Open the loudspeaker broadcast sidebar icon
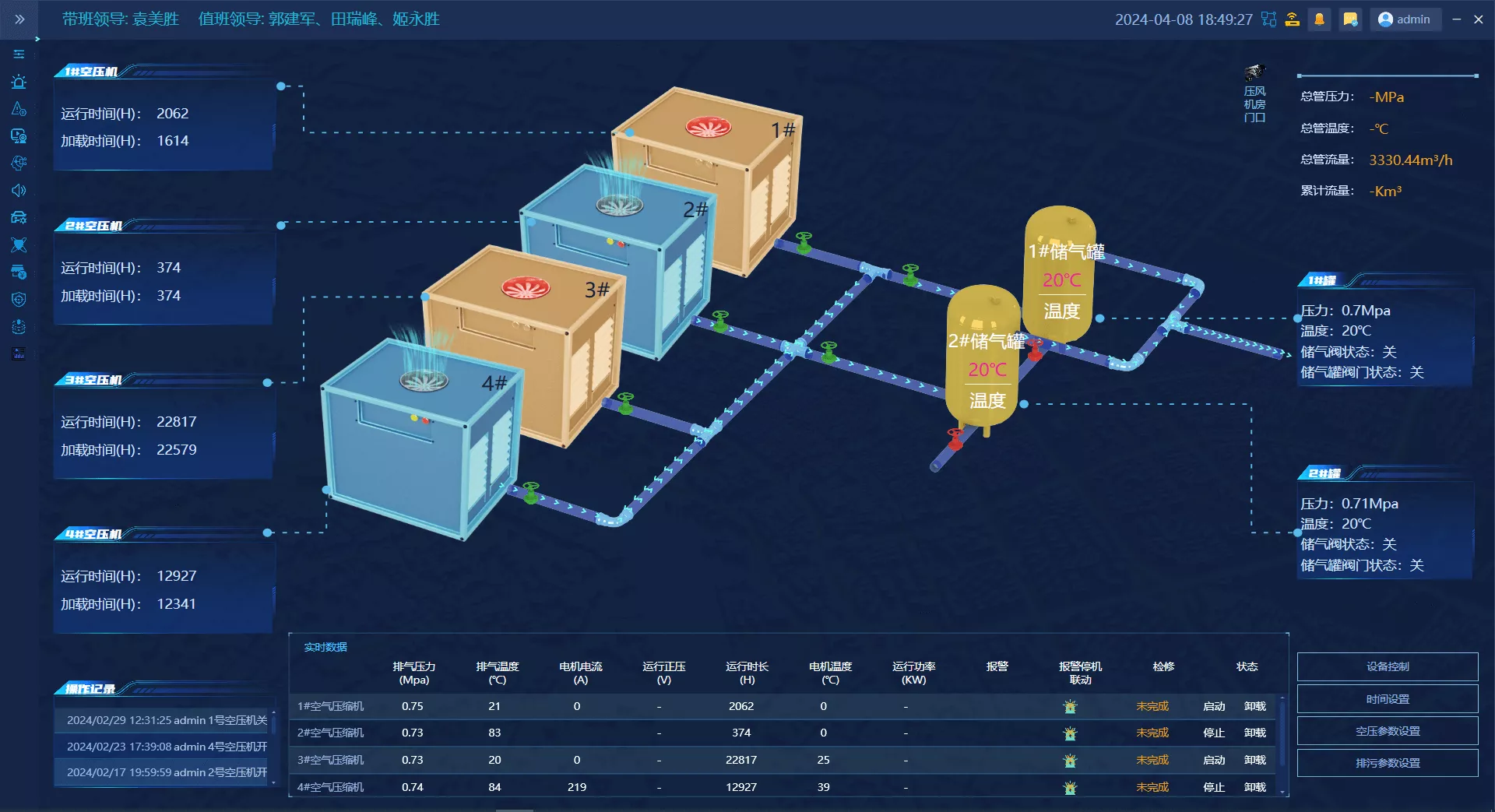 [19, 191]
